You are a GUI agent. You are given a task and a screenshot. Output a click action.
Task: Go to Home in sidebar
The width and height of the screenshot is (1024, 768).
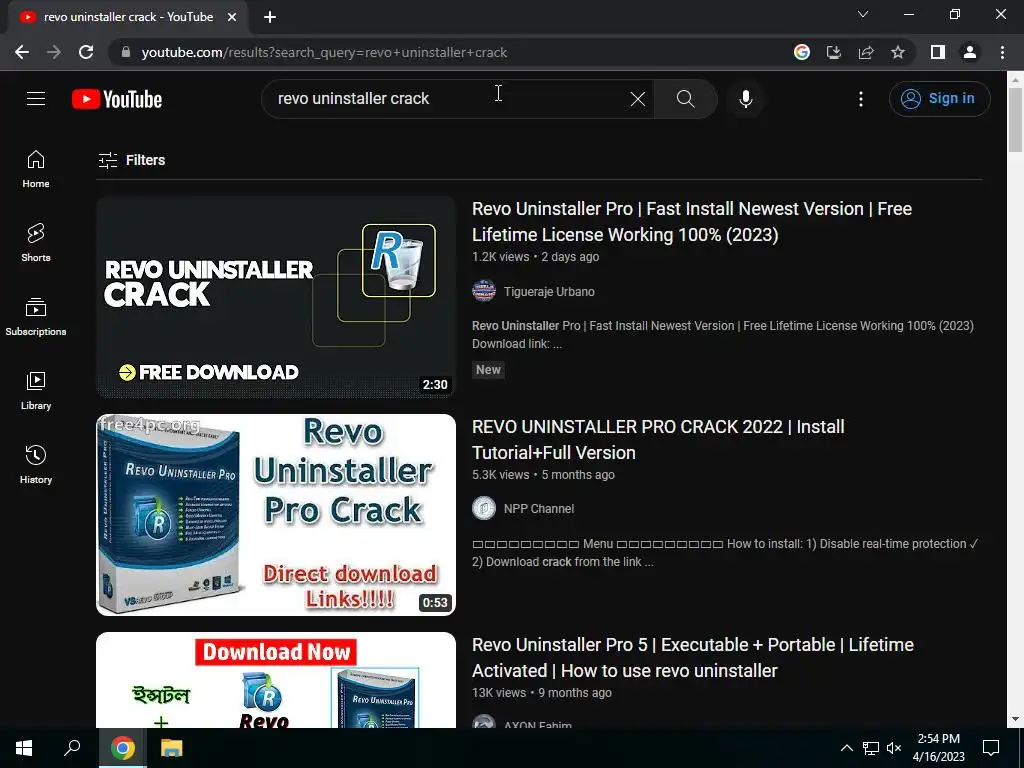click(36, 168)
